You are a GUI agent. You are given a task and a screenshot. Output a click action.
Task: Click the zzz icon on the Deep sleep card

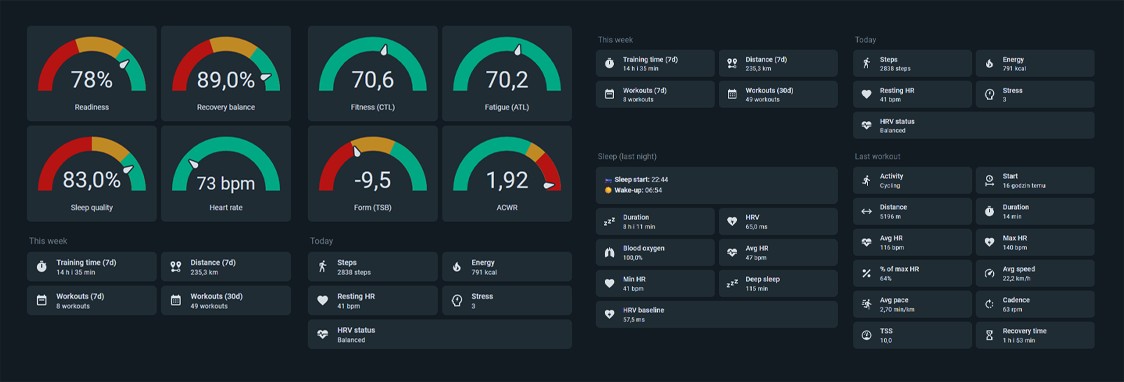[x=732, y=283]
